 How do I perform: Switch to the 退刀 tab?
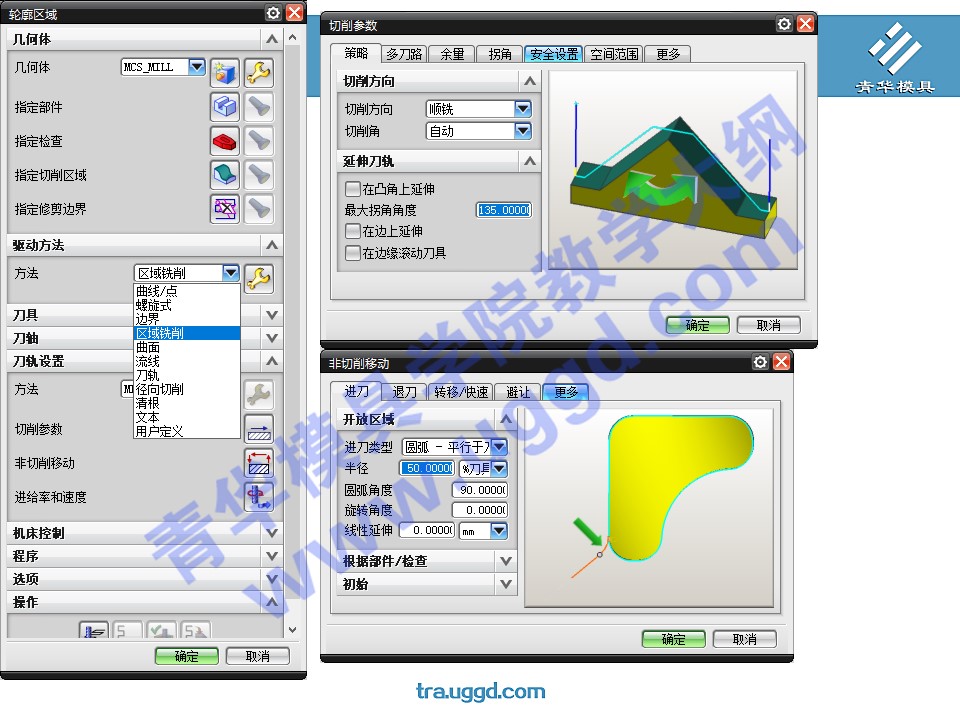tap(404, 392)
